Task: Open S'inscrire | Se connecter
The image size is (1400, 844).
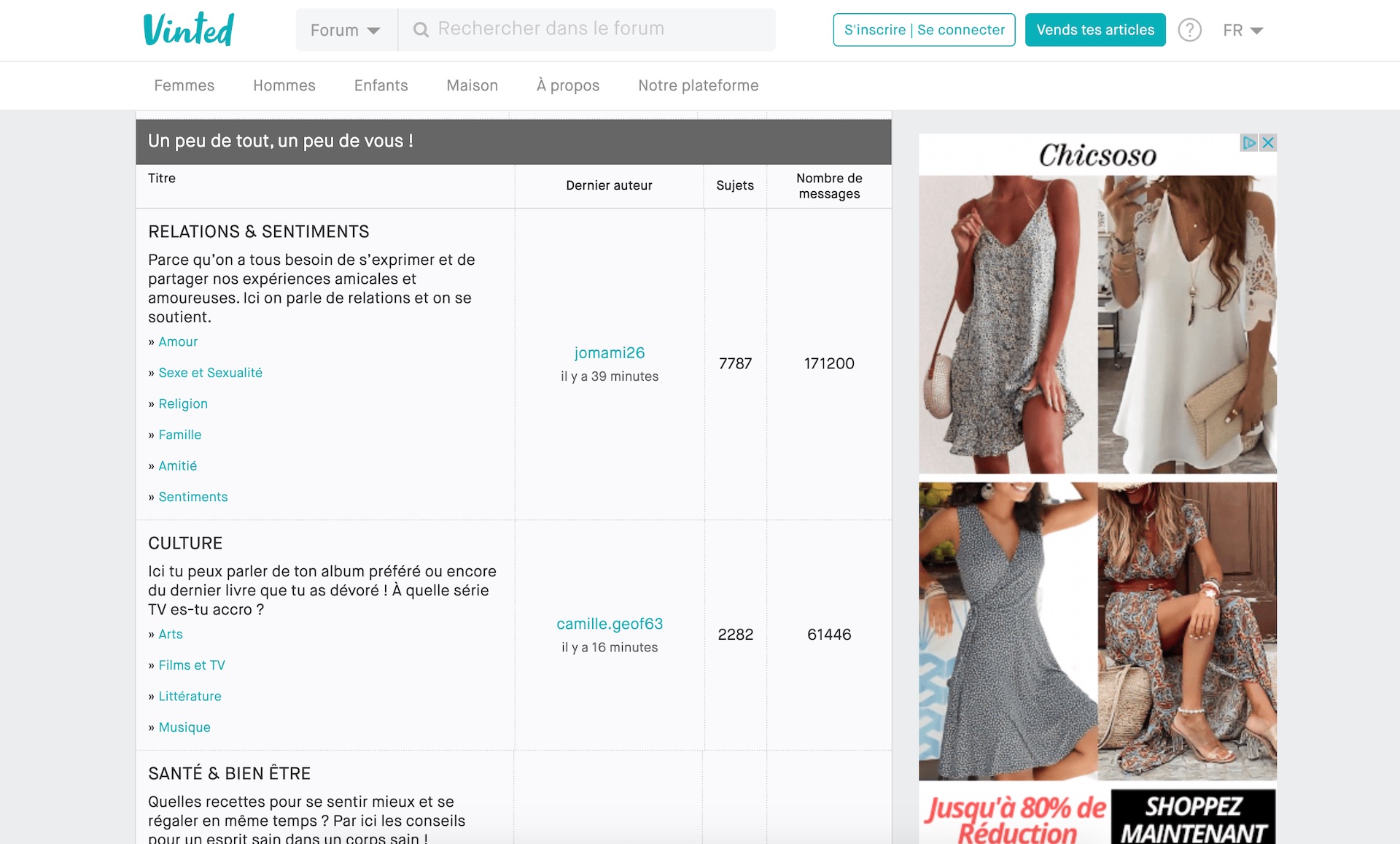Action: click(x=924, y=30)
